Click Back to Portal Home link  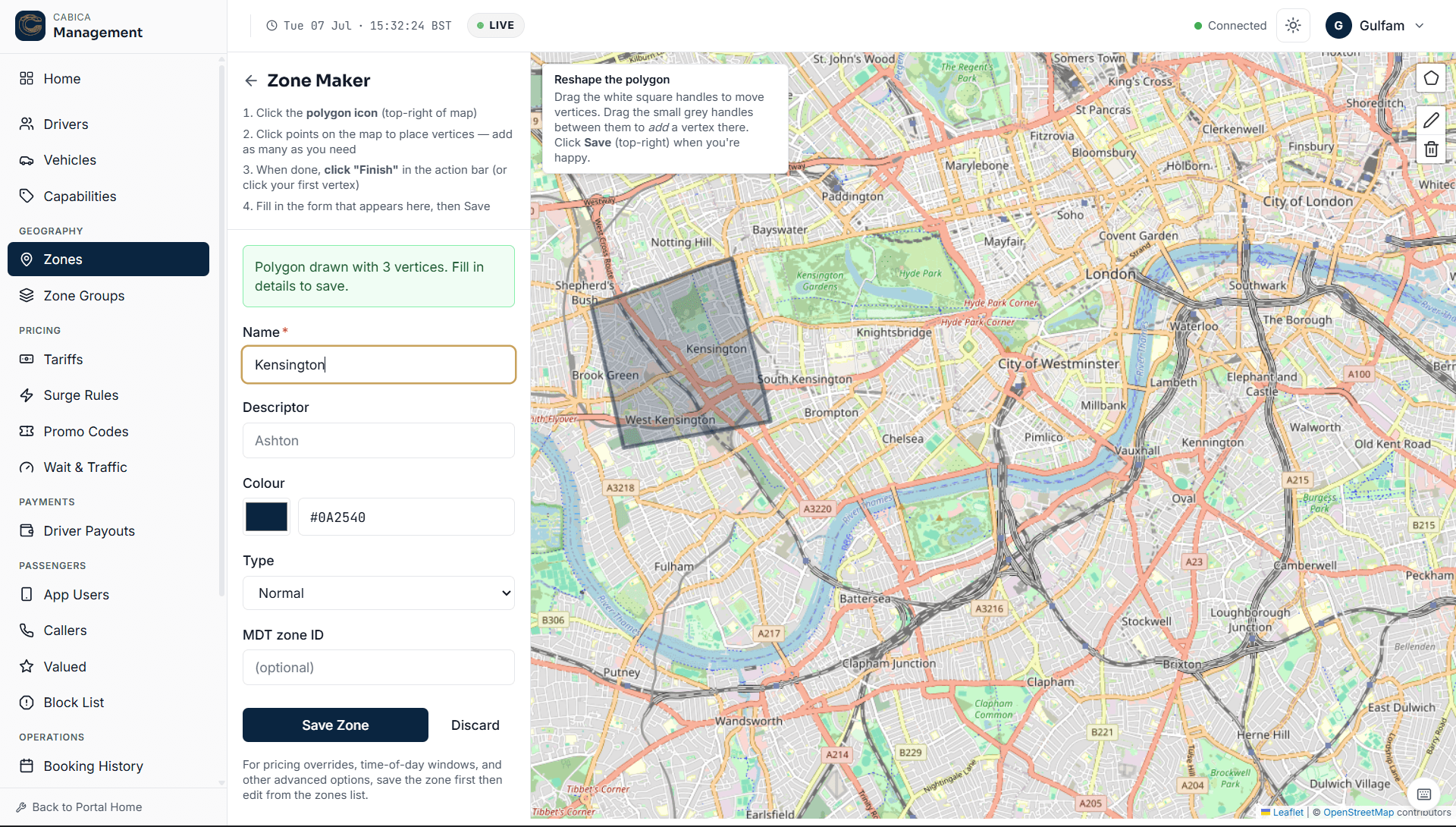86,807
